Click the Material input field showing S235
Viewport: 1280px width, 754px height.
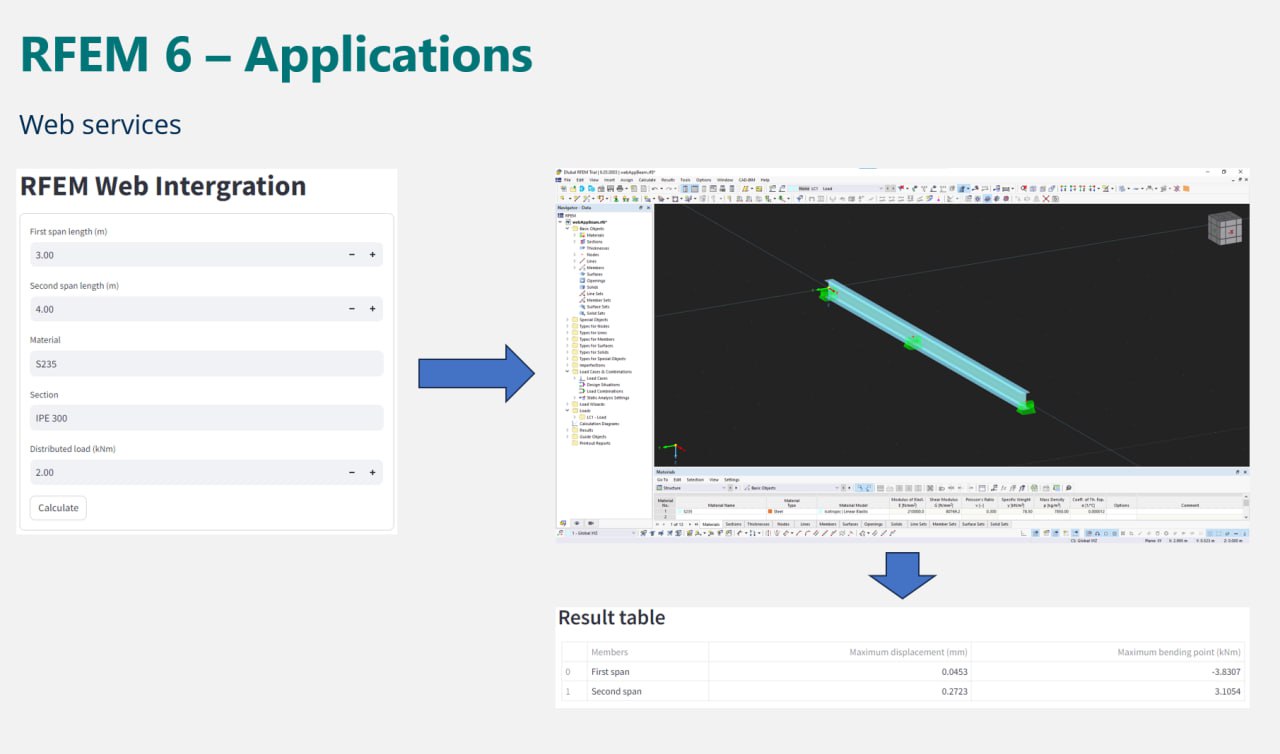(206, 364)
